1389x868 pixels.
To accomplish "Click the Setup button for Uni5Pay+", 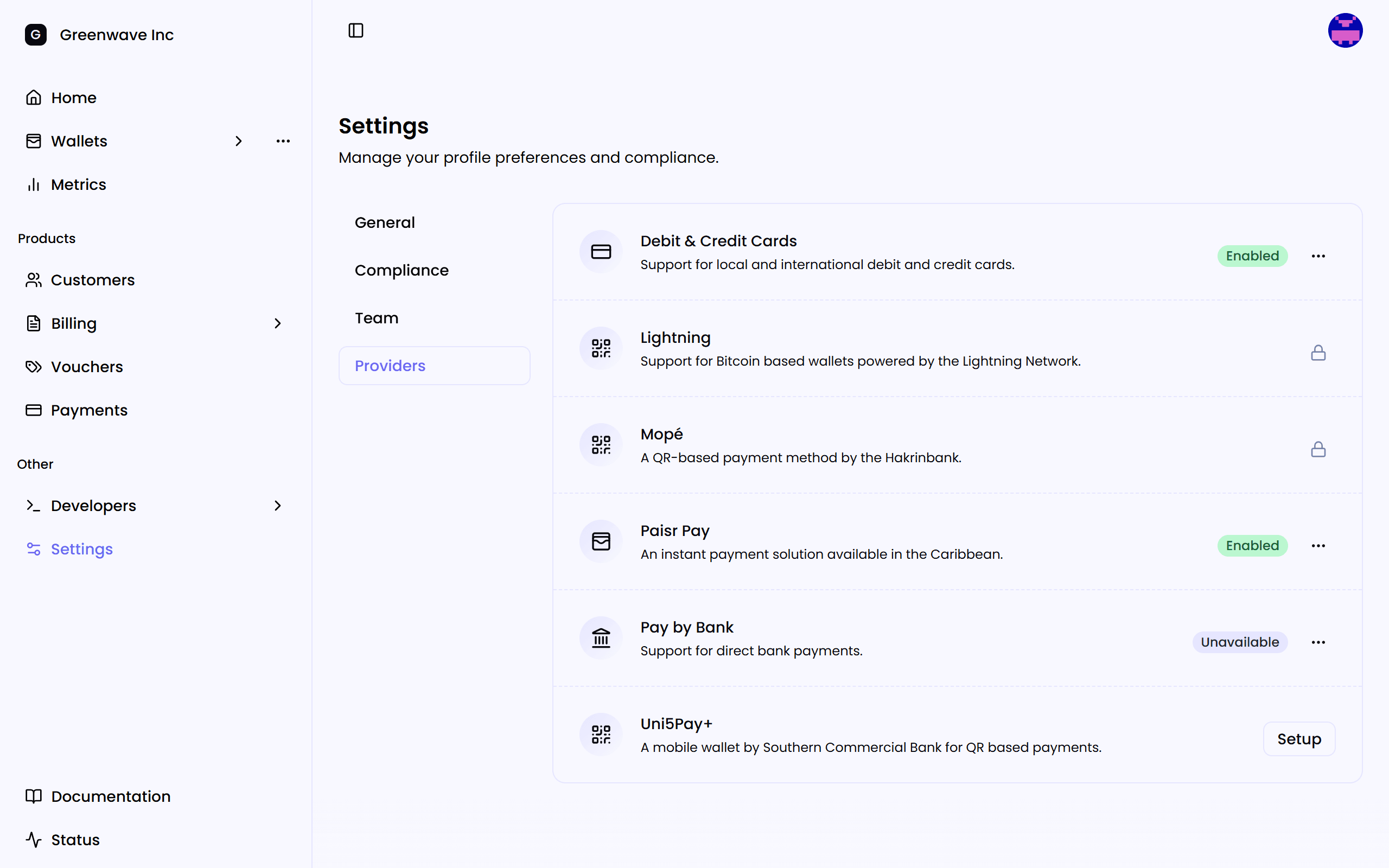I will (1299, 739).
